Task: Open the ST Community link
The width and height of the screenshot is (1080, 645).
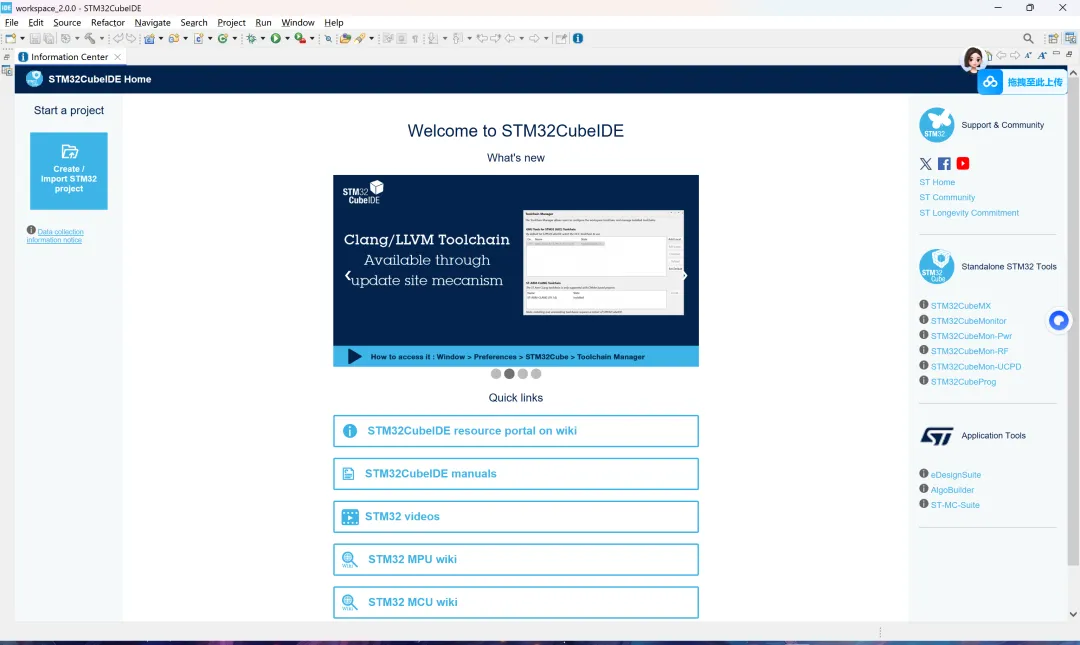Action: [947, 197]
